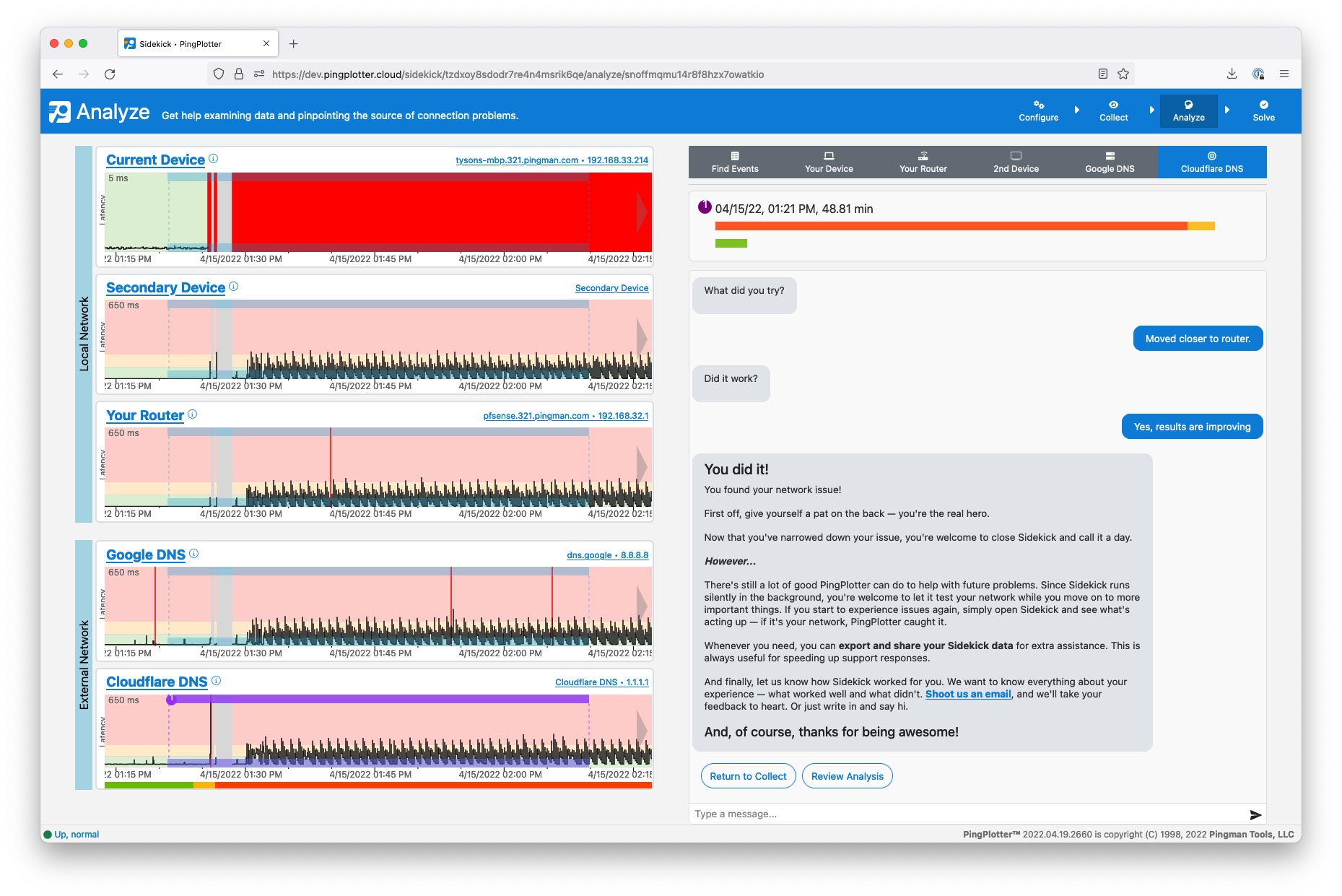1342x896 pixels.
Task: Select the Analyze step in the header
Action: pyautogui.click(x=1188, y=111)
